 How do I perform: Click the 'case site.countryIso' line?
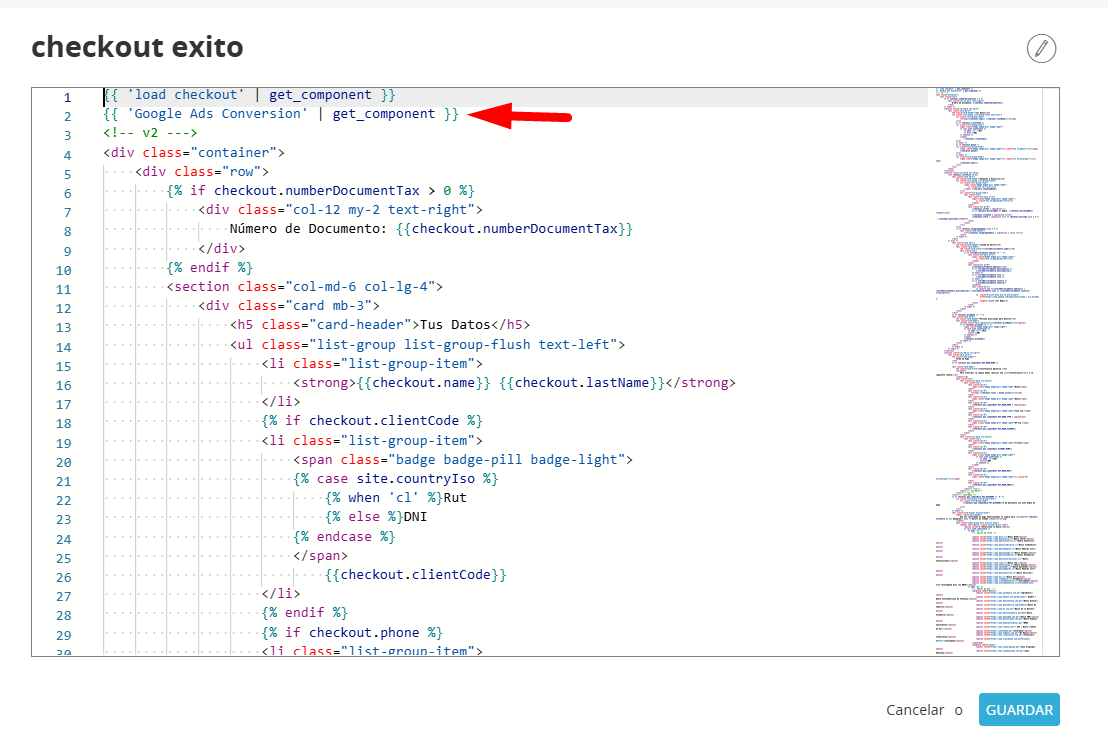(396, 478)
